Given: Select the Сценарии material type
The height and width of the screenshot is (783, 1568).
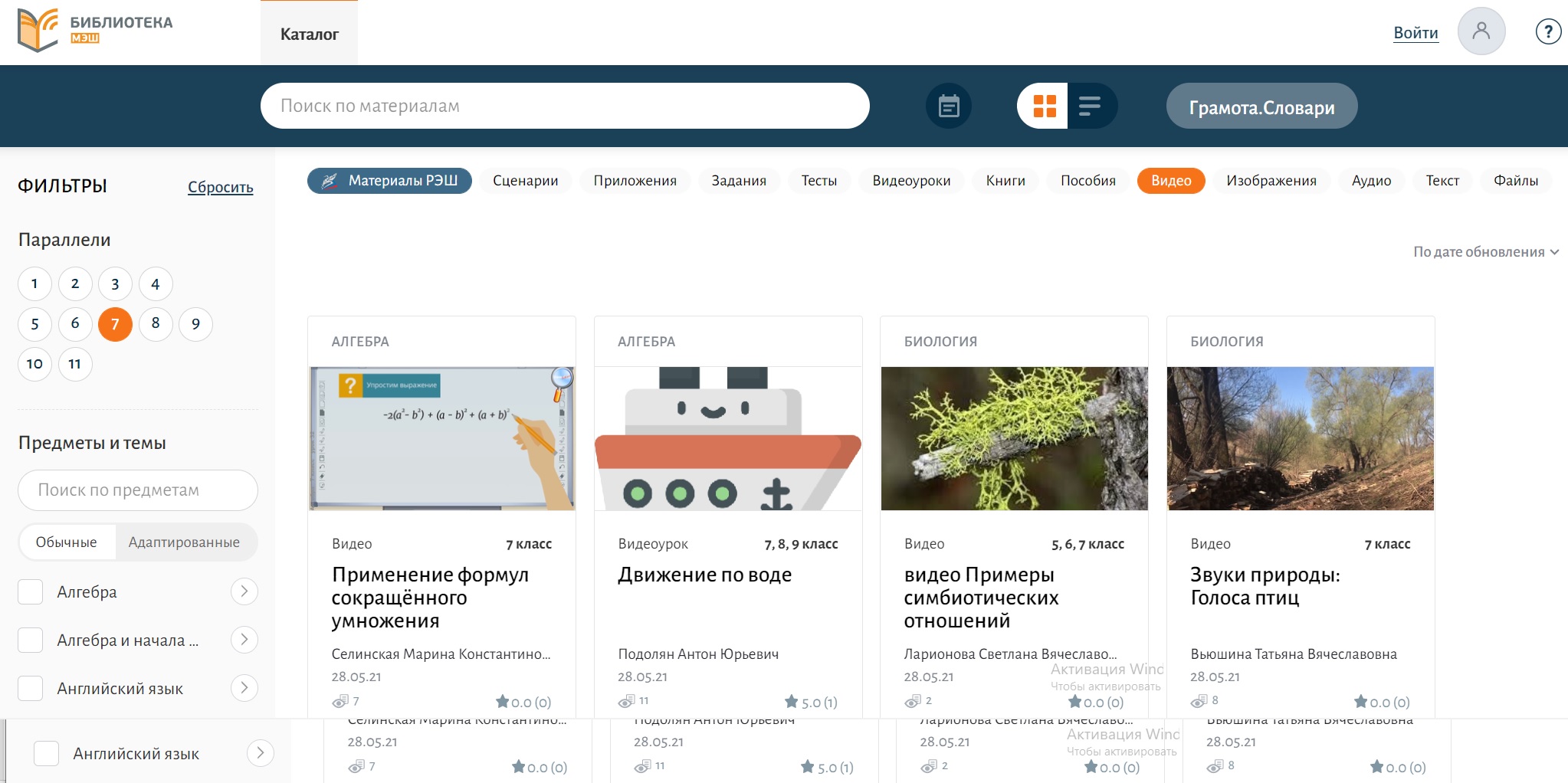Looking at the screenshot, I should point(526,181).
